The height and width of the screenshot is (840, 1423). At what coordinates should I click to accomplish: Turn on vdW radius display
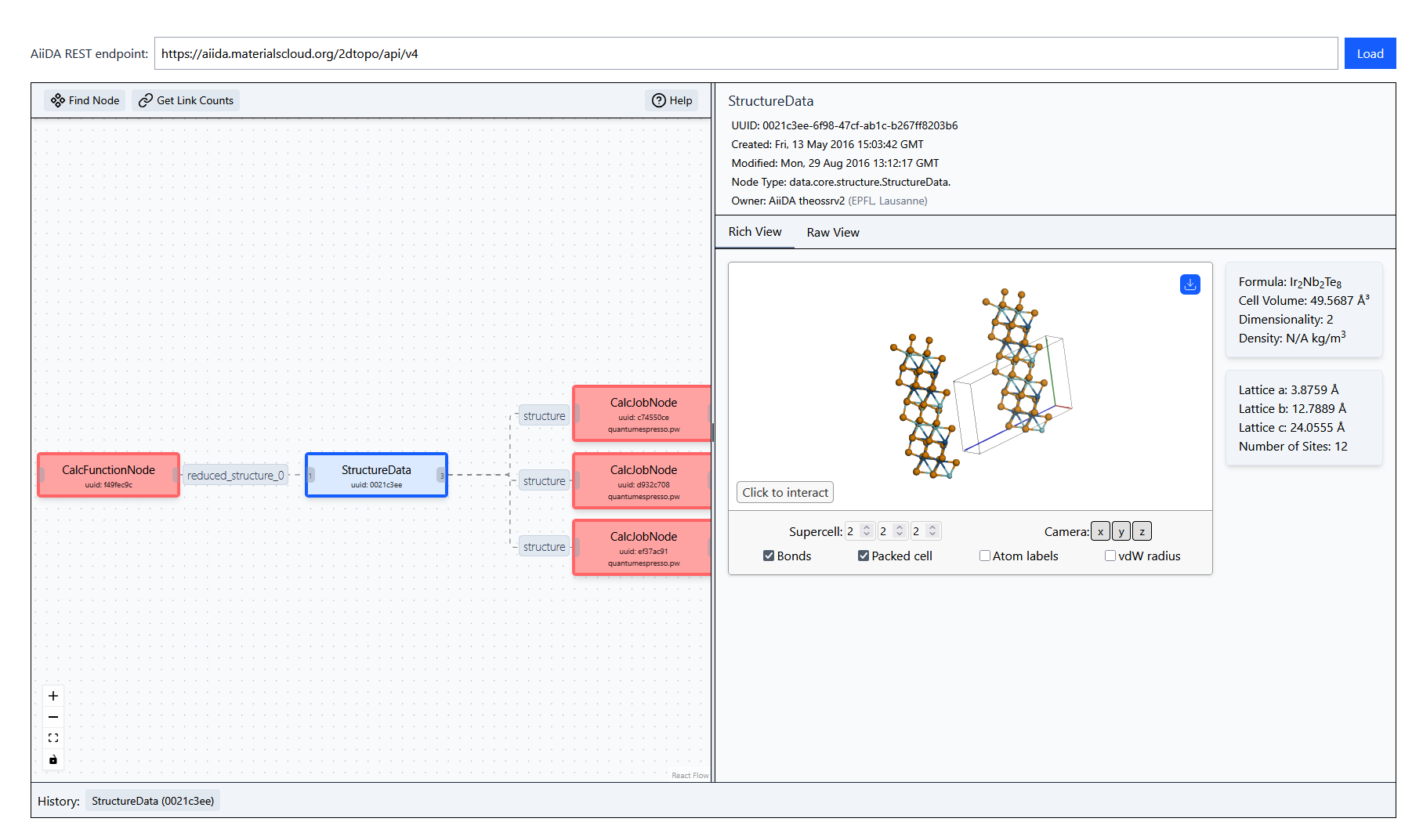coord(1110,556)
